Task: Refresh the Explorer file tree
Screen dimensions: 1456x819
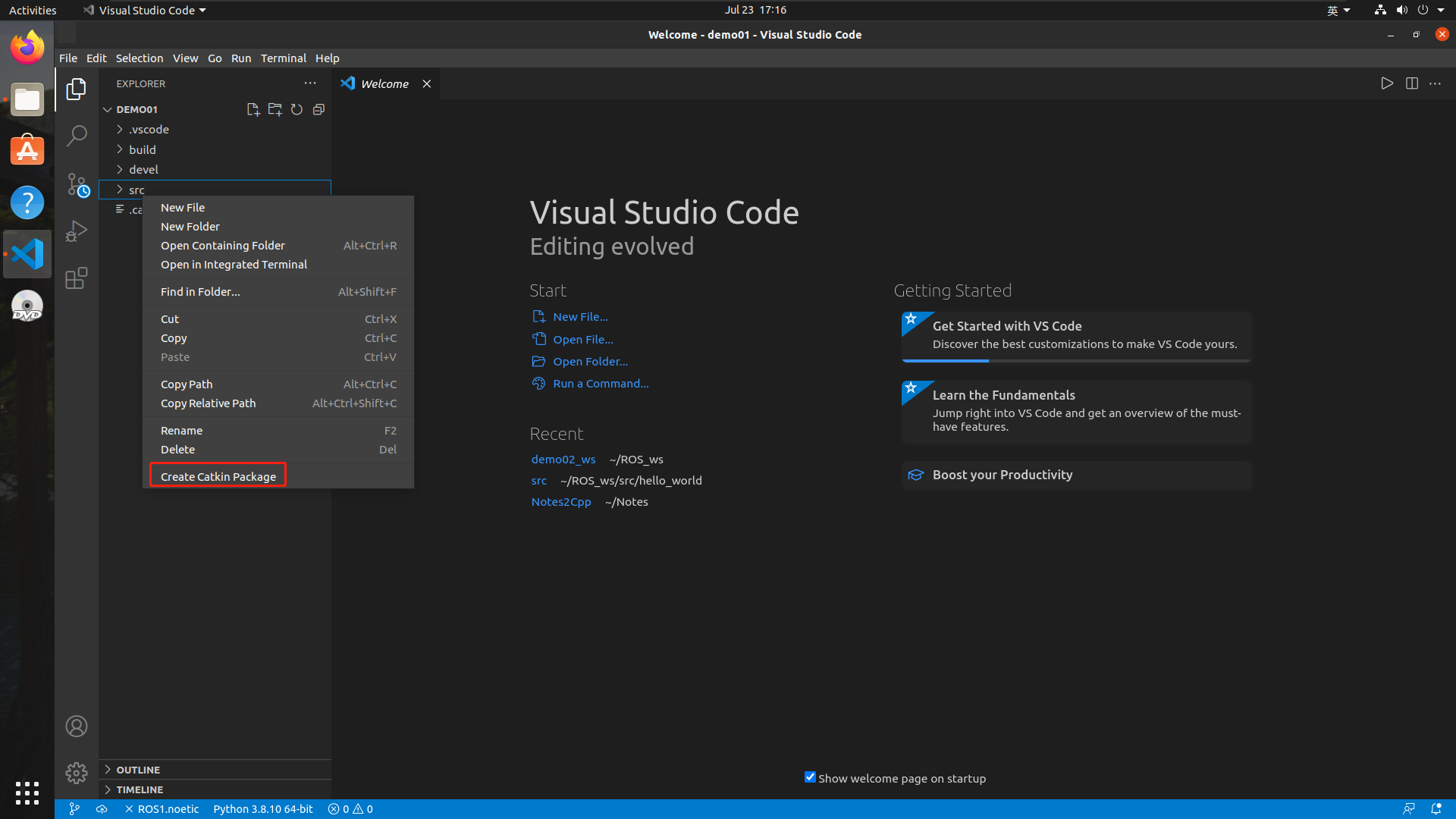Action: pyautogui.click(x=297, y=109)
